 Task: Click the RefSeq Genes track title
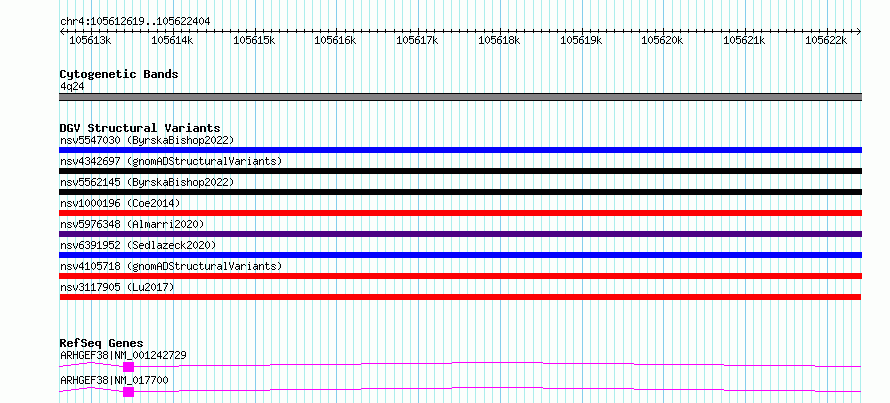click(101, 343)
